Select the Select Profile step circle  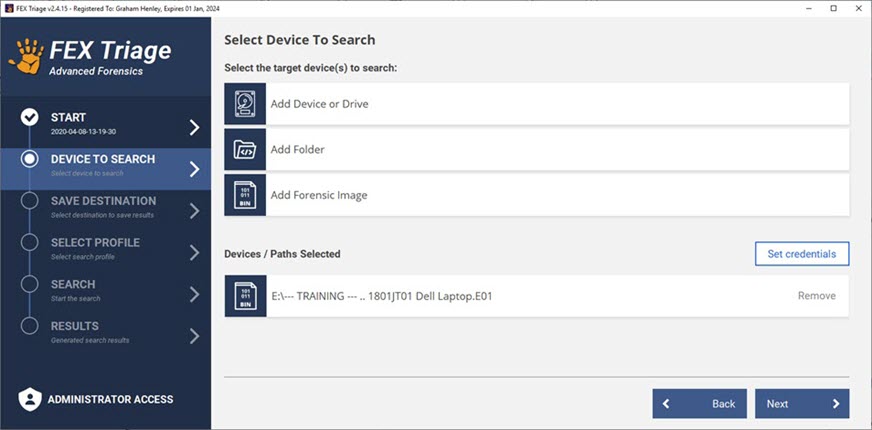(29, 244)
